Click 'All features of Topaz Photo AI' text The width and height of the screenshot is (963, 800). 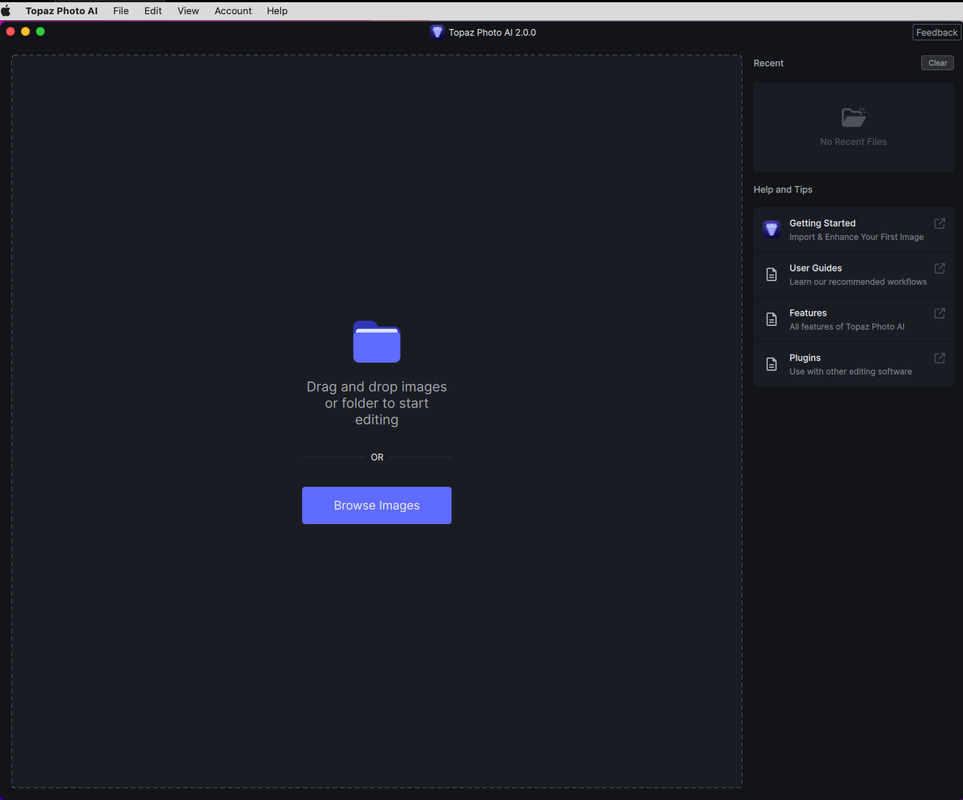coord(846,327)
